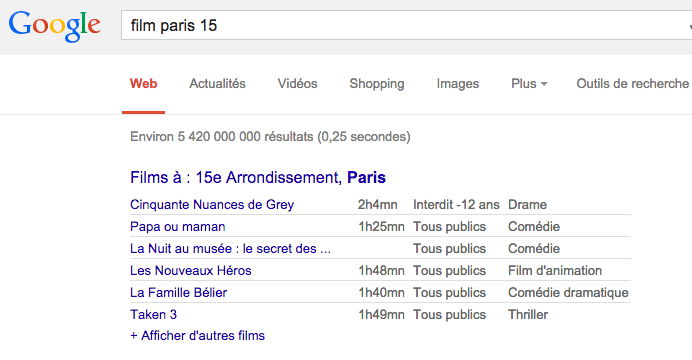The width and height of the screenshot is (692, 360).
Task: Expand the Plus dropdown menu
Action: coord(529,83)
